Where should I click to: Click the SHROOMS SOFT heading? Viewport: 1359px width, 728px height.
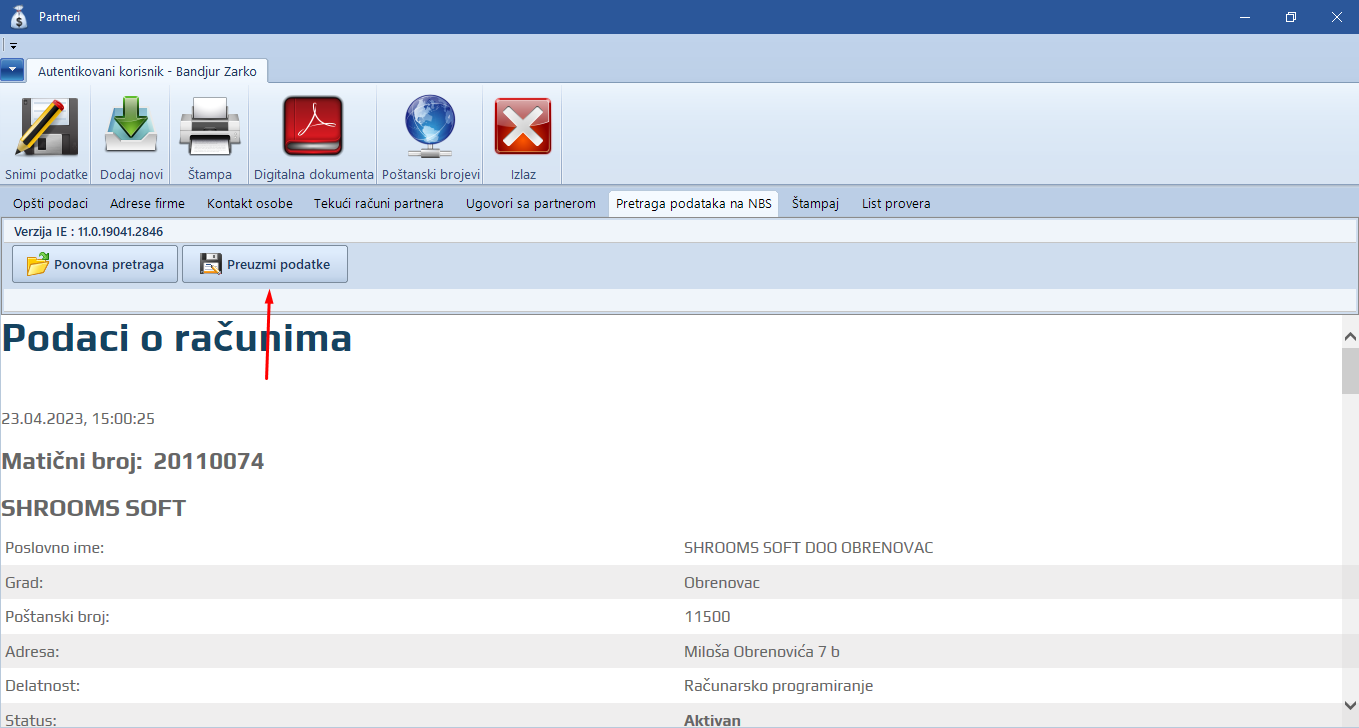click(94, 508)
